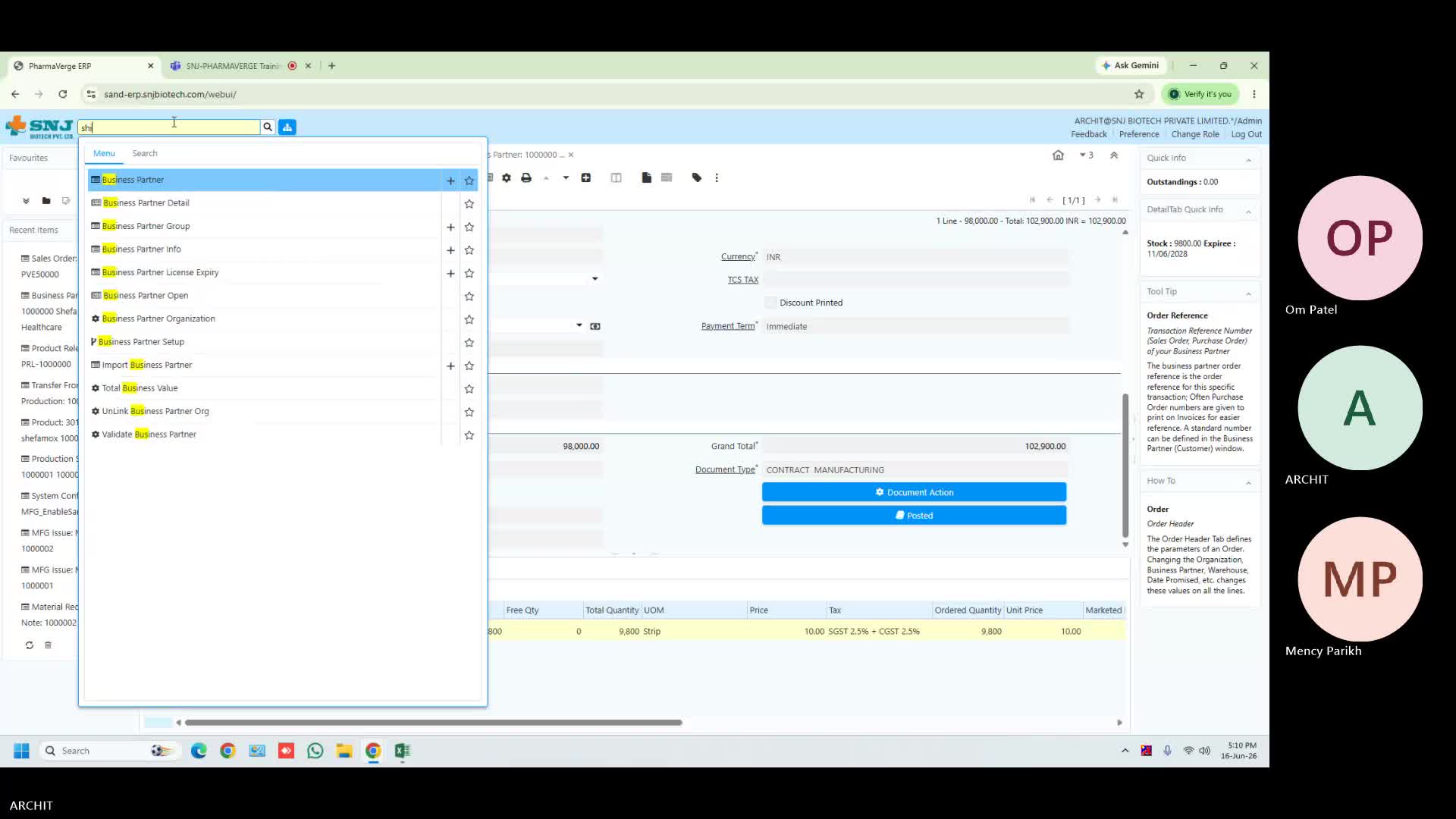The width and height of the screenshot is (1456, 819).
Task: Click the refresh icon under Recent Items
Action: click(29, 645)
